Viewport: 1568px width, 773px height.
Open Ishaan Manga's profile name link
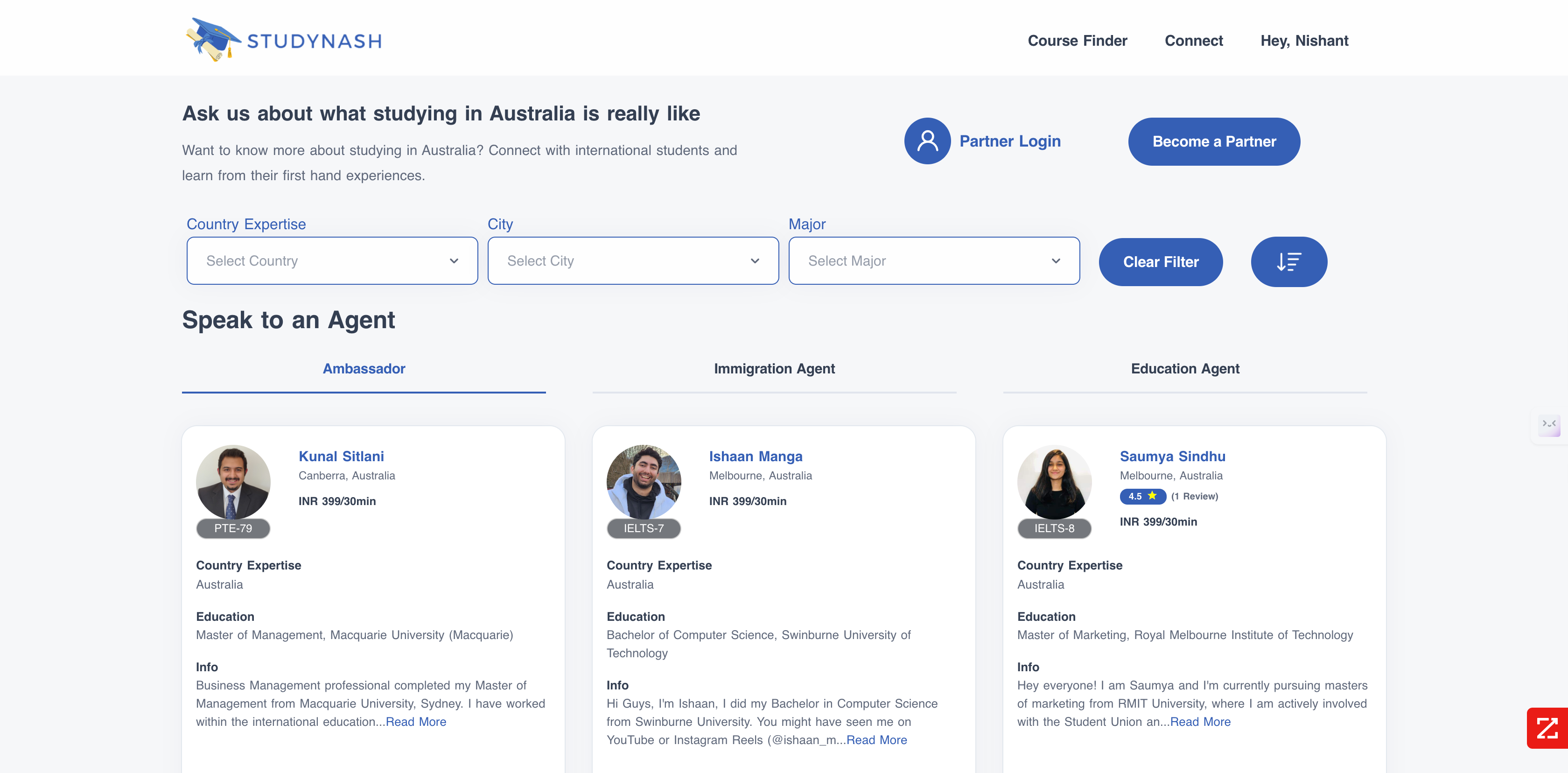coord(756,456)
